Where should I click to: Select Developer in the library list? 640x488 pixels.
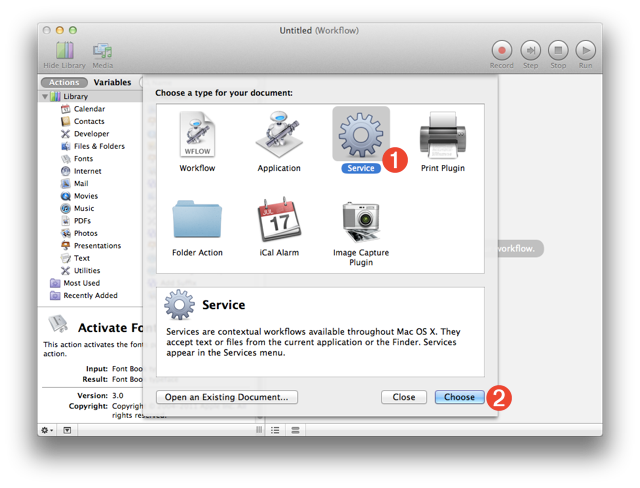point(91,134)
